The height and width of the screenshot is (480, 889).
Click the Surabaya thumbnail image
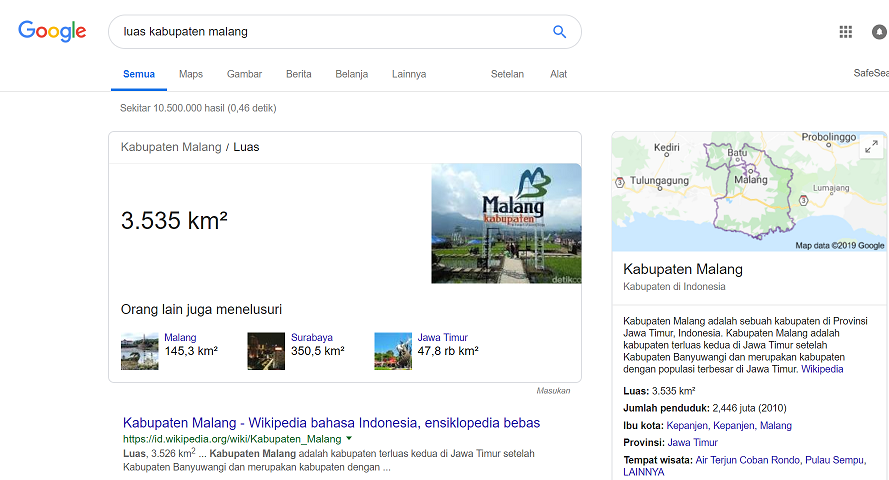tap(266, 351)
